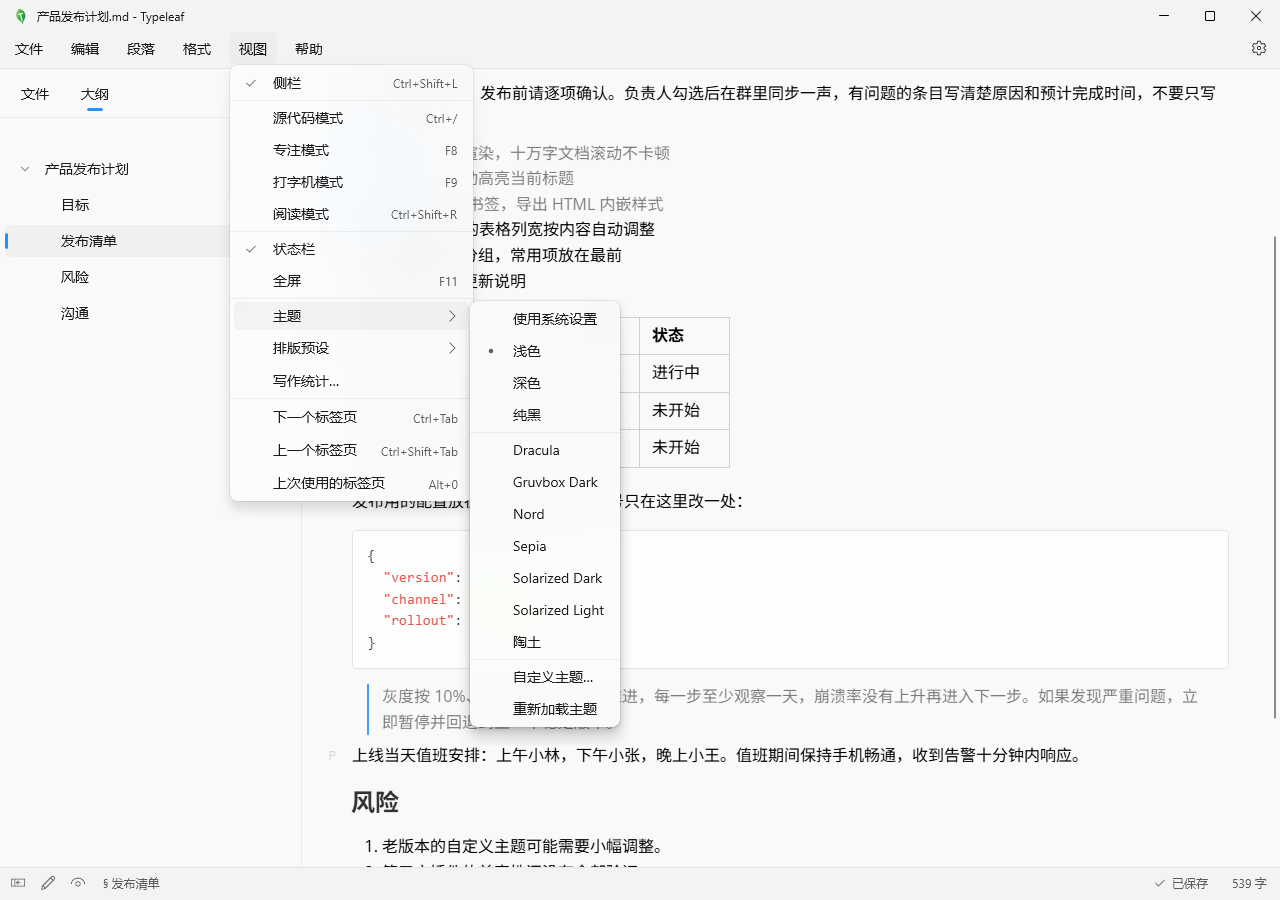Expand the 排版预设 submenu
The height and width of the screenshot is (900, 1280).
pyautogui.click(x=351, y=348)
